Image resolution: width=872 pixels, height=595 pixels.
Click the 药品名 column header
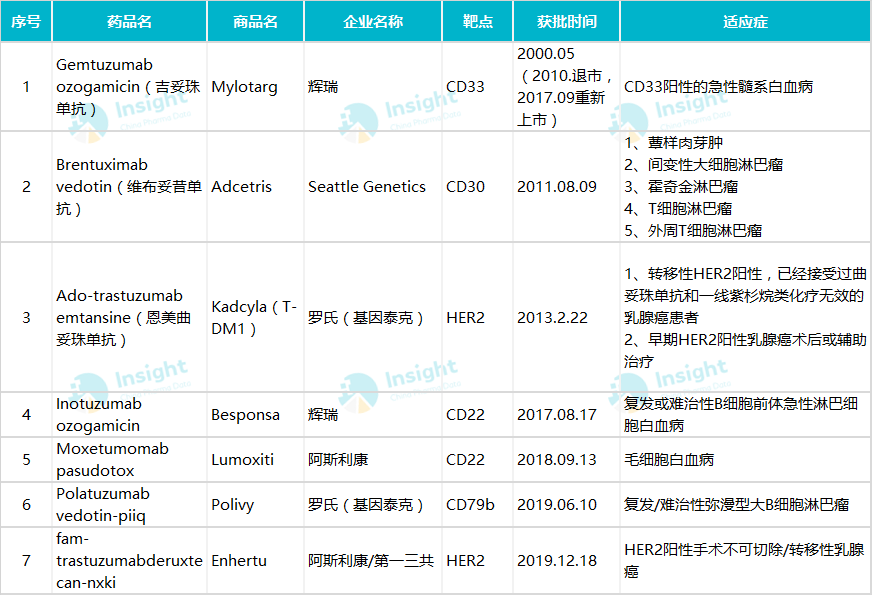[130, 21]
